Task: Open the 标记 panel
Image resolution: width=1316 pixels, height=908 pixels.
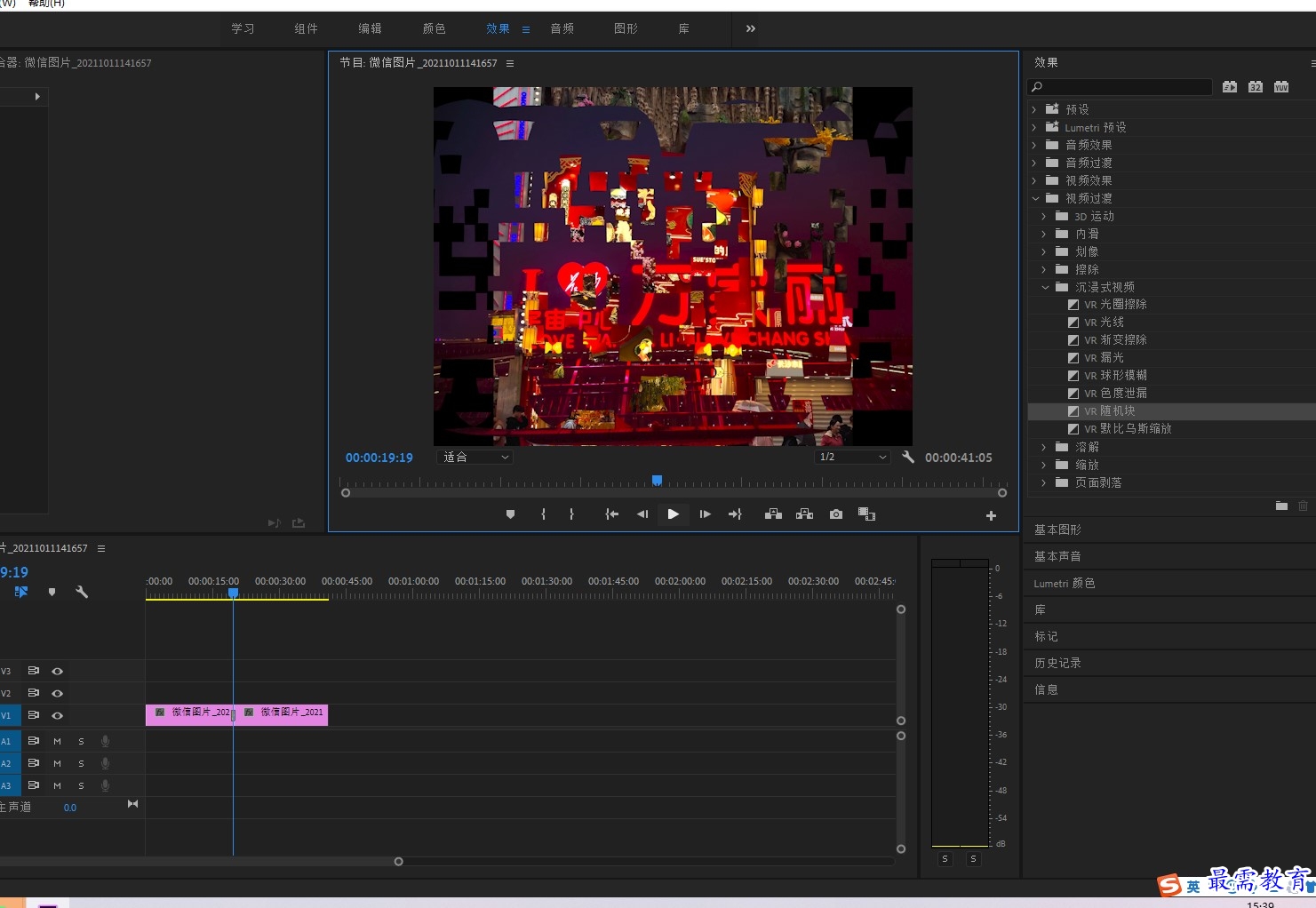Action: pos(1046,636)
